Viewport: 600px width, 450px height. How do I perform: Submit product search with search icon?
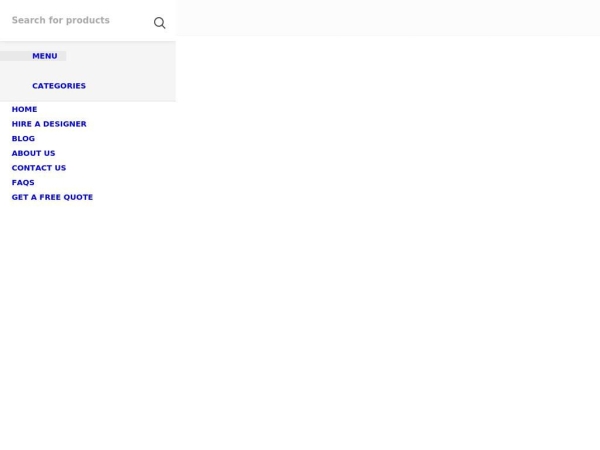[159, 22]
